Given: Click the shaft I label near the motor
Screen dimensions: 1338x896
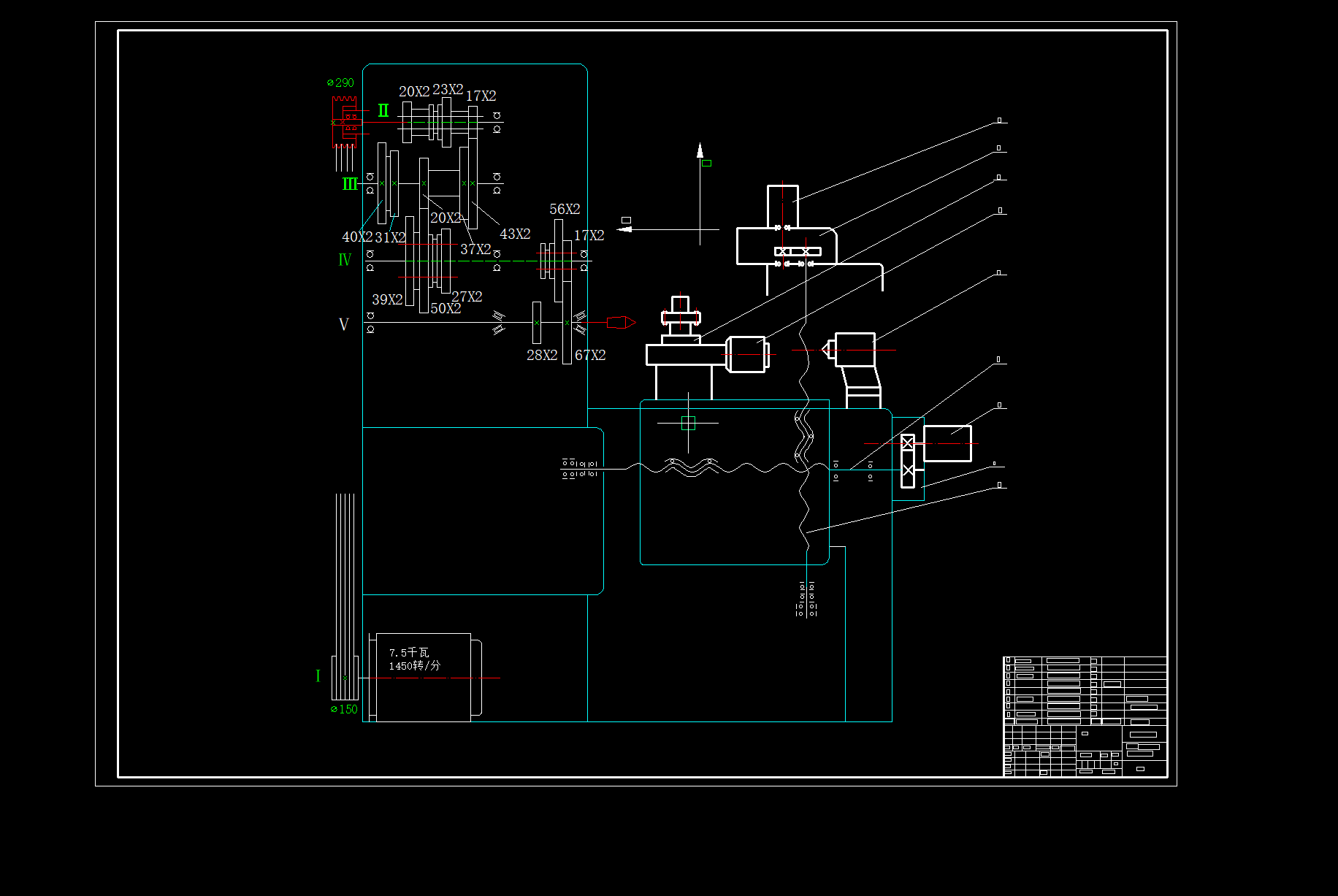Looking at the screenshot, I should 318,675.
